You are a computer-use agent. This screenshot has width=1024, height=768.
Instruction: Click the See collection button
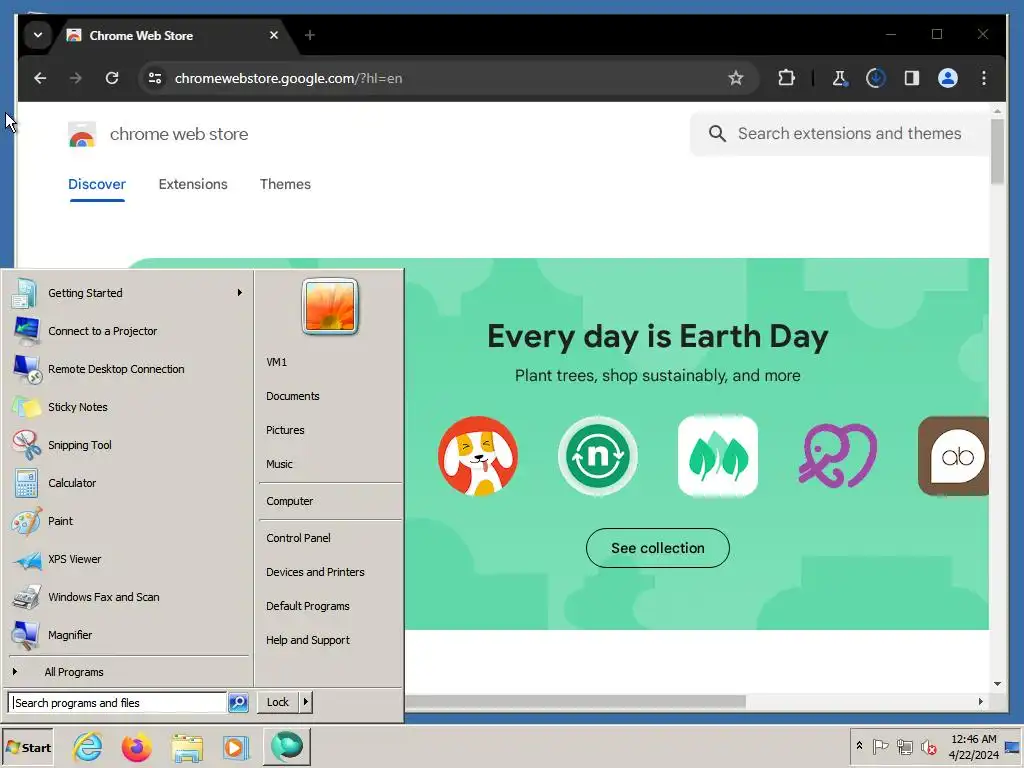(658, 548)
